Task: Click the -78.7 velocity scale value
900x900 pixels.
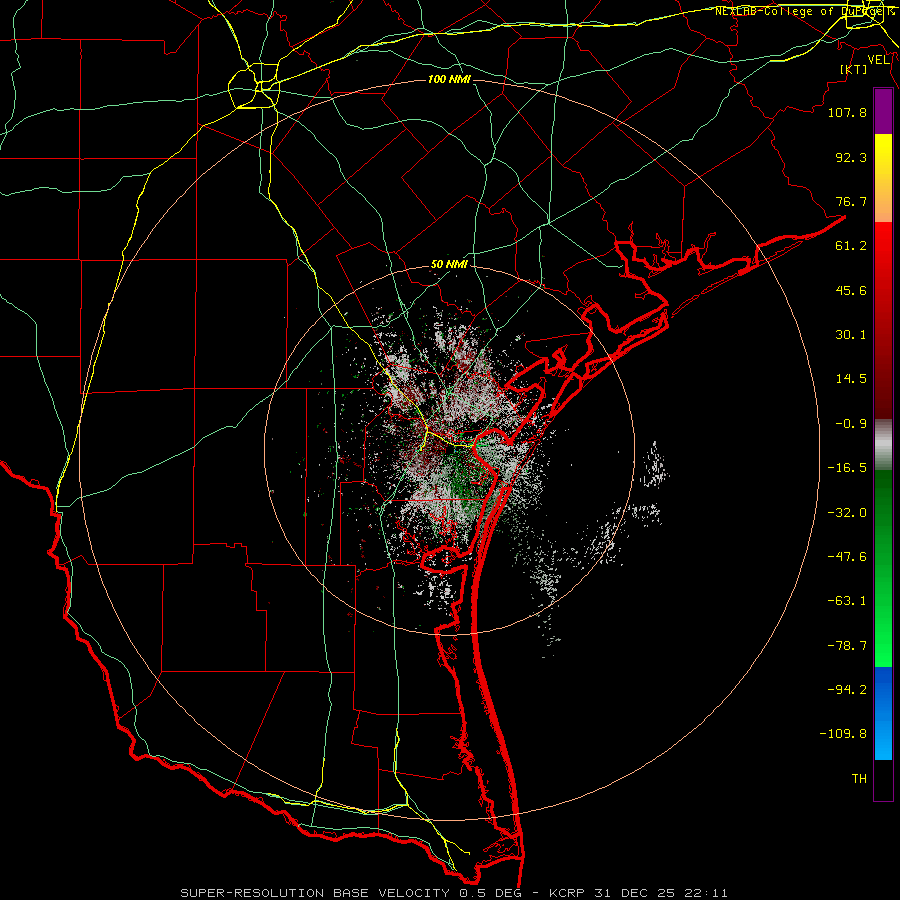Action: (x=847, y=646)
